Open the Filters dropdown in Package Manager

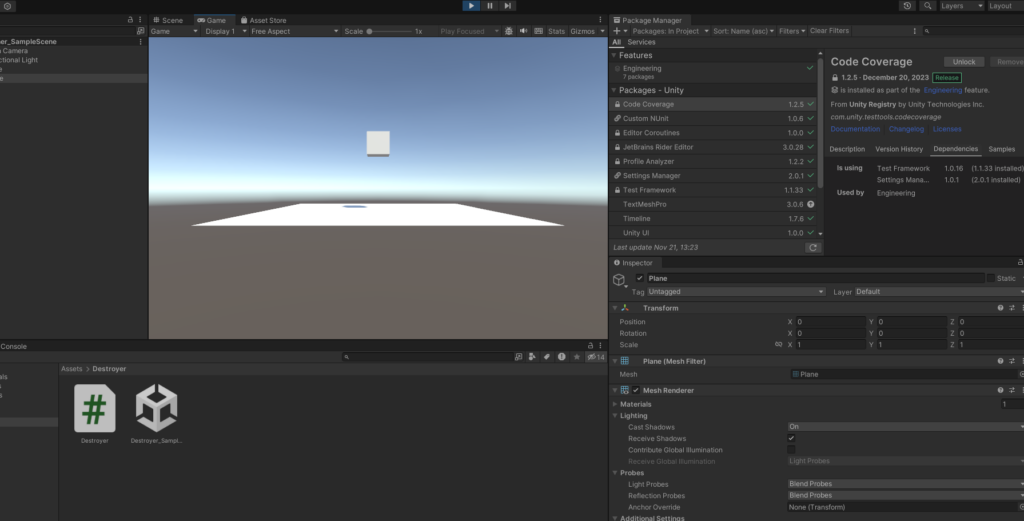[x=792, y=31]
